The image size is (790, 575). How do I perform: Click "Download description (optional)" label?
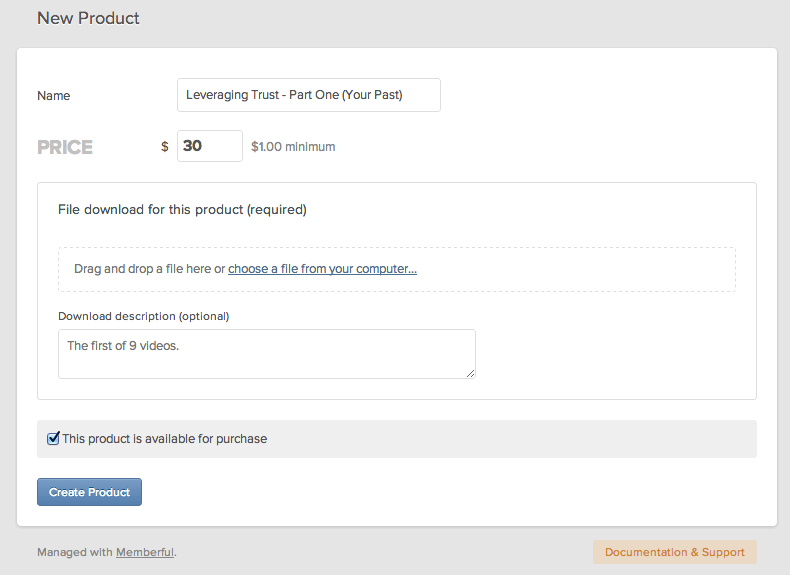pyautogui.click(x=143, y=316)
